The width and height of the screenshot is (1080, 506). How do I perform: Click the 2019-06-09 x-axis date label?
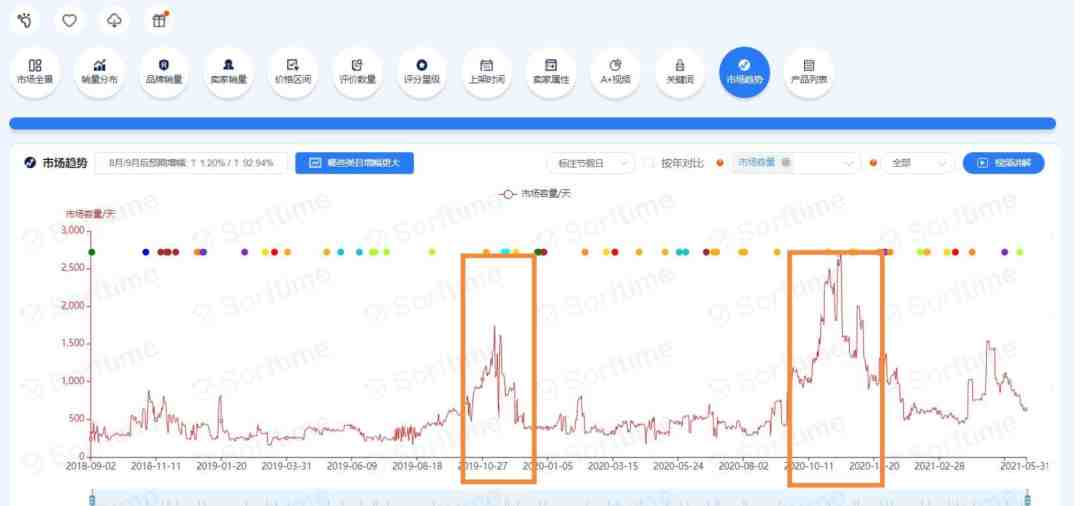coord(352,466)
